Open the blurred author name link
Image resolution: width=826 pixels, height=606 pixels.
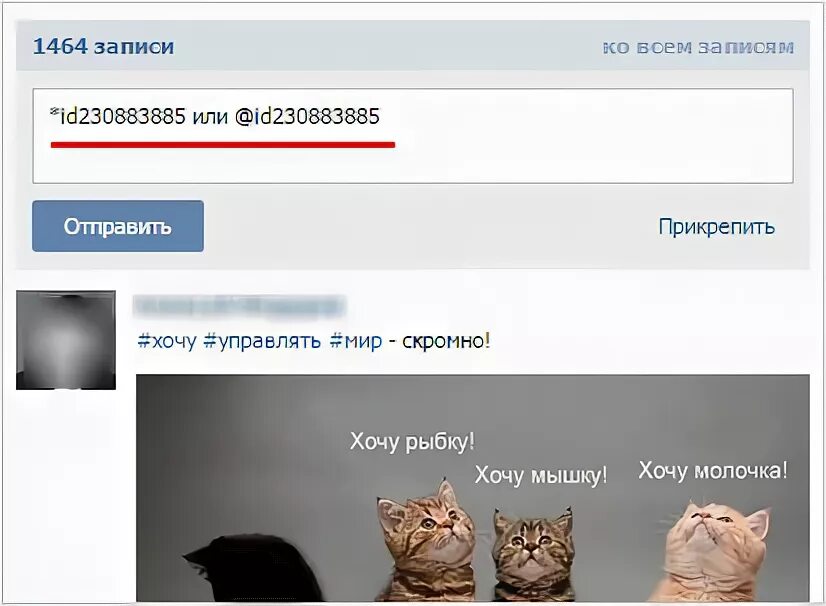(x=239, y=306)
